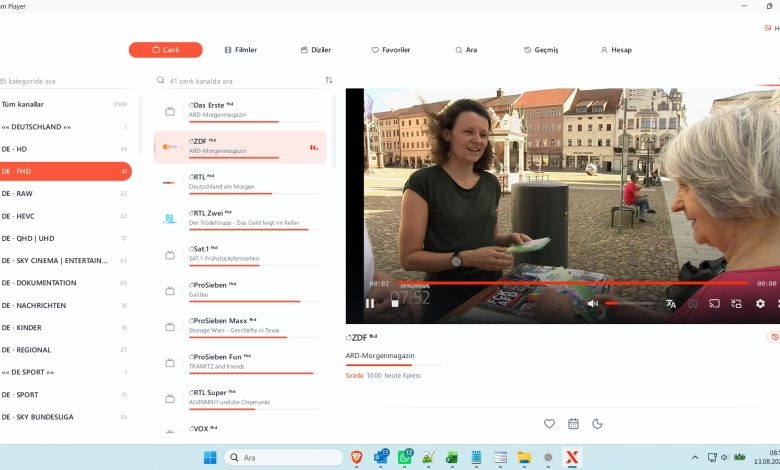
Task: Mute audio via the speaker icon
Action: tap(592, 303)
